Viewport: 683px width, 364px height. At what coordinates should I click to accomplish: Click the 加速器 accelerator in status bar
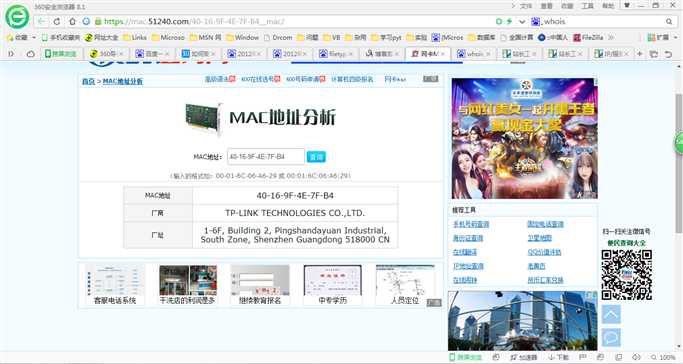(524, 357)
